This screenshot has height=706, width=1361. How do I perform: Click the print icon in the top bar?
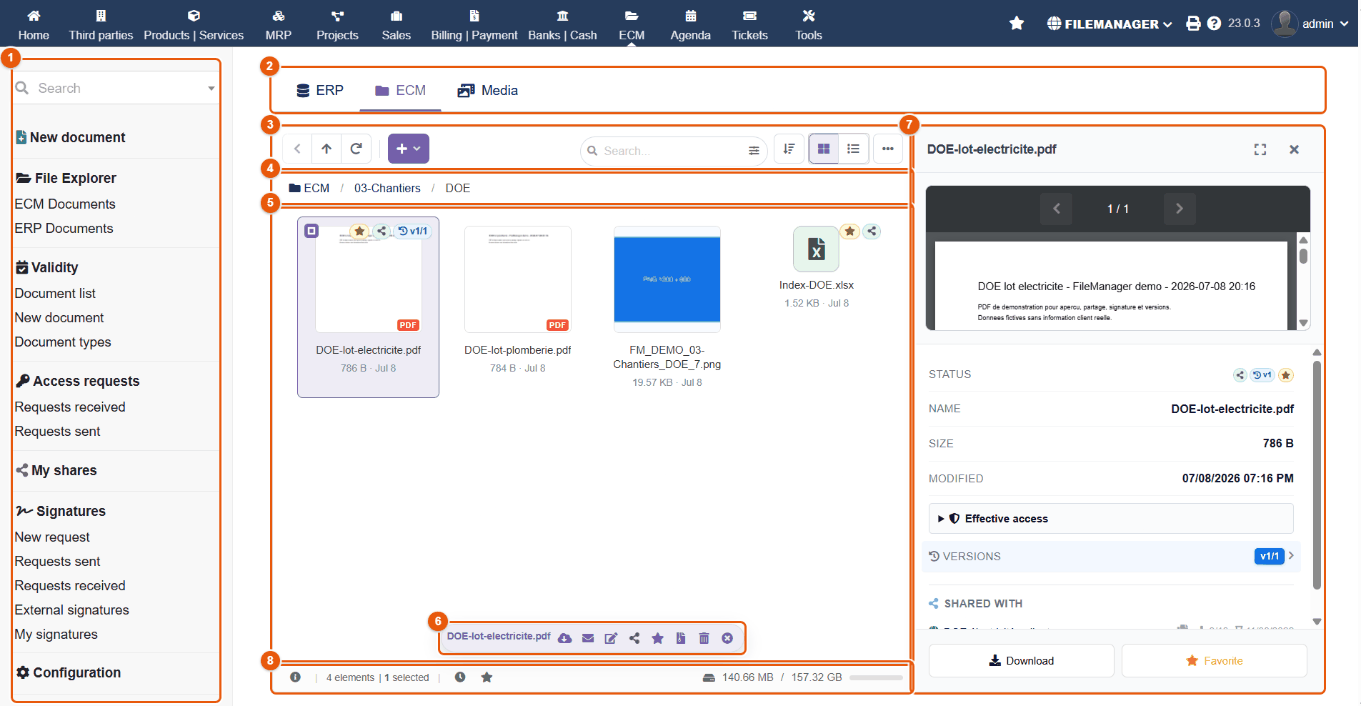pos(1193,23)
